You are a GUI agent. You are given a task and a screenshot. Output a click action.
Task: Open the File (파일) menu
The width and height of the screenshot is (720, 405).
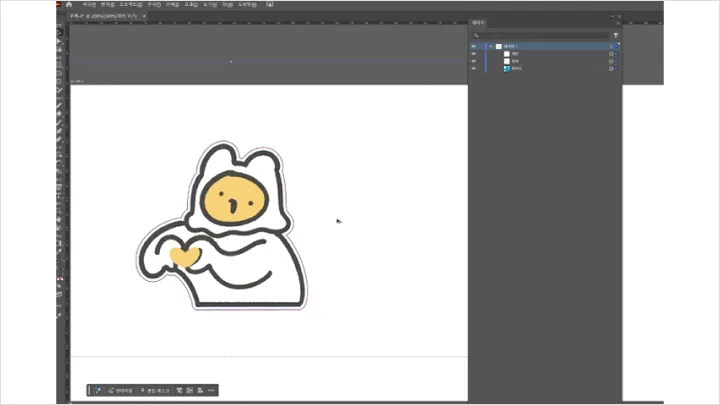coord(89,5)
